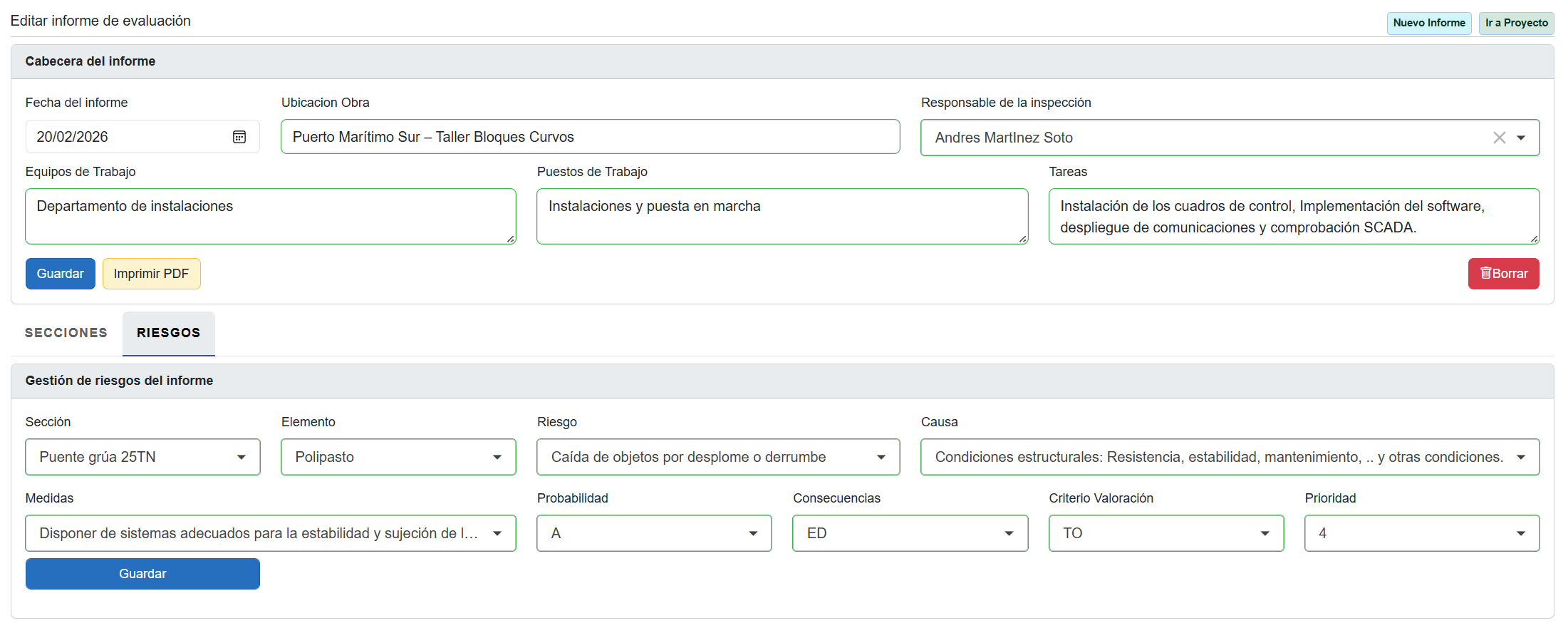Open the Sección dropdown showing Puente grúa 25TN
The height and width of the screenshot is (633, 1568).
click(142, 457)
